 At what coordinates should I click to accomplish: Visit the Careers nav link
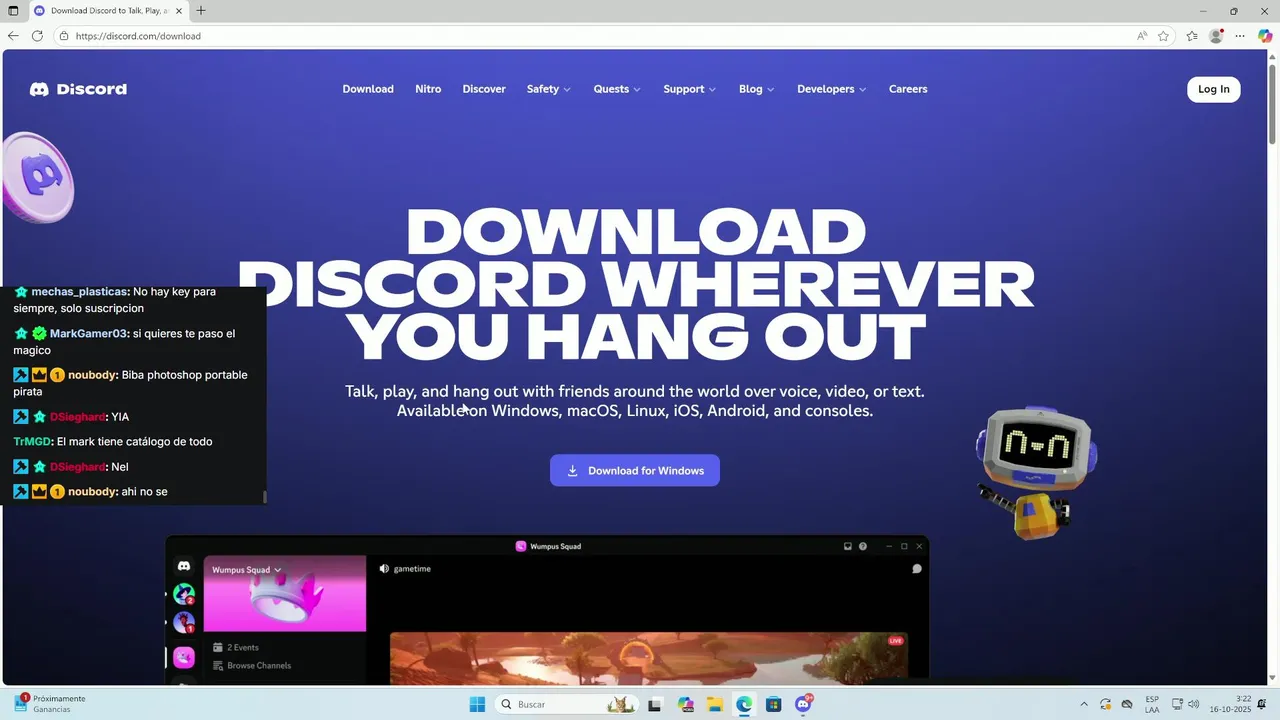pos(908,89)
